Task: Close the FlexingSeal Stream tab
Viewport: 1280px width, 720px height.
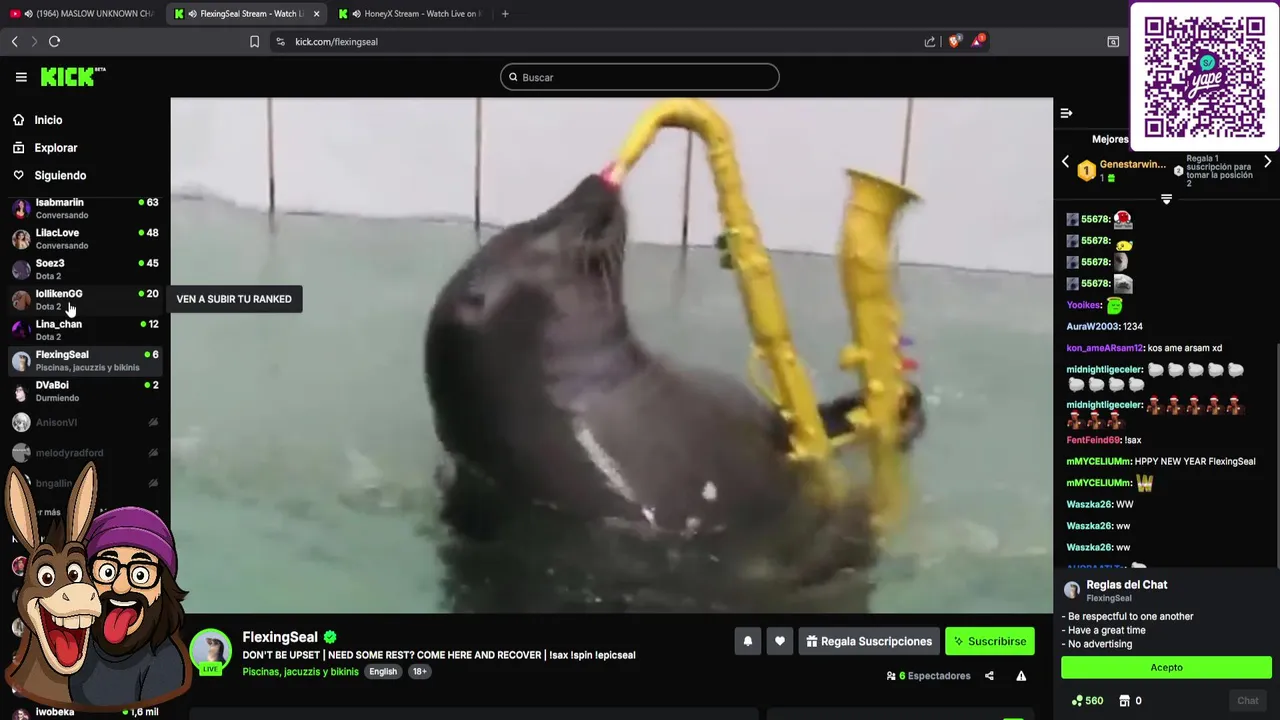Action: click(x=316, y=14)
